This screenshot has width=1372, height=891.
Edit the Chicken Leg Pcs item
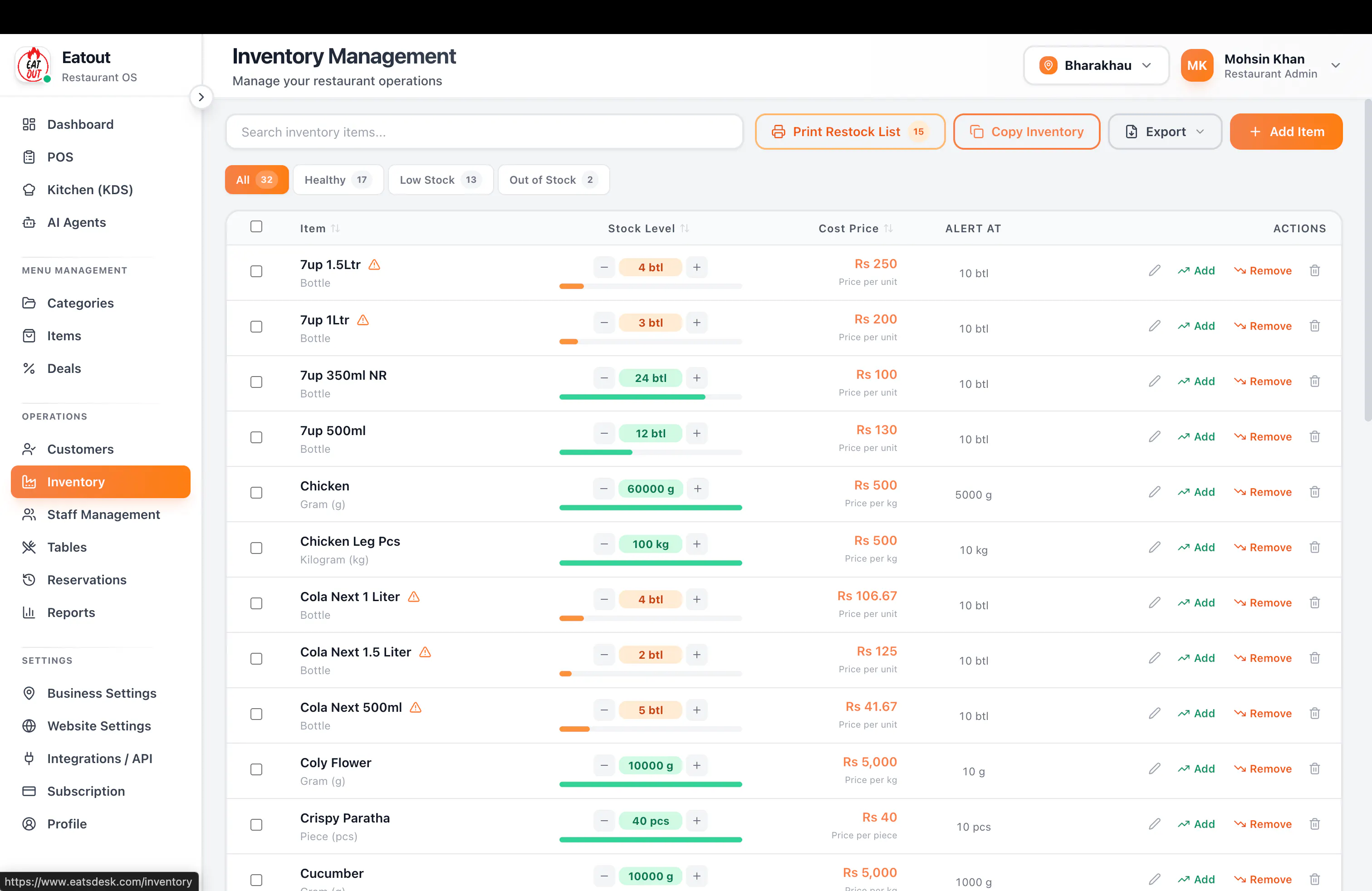[1154, 547]
